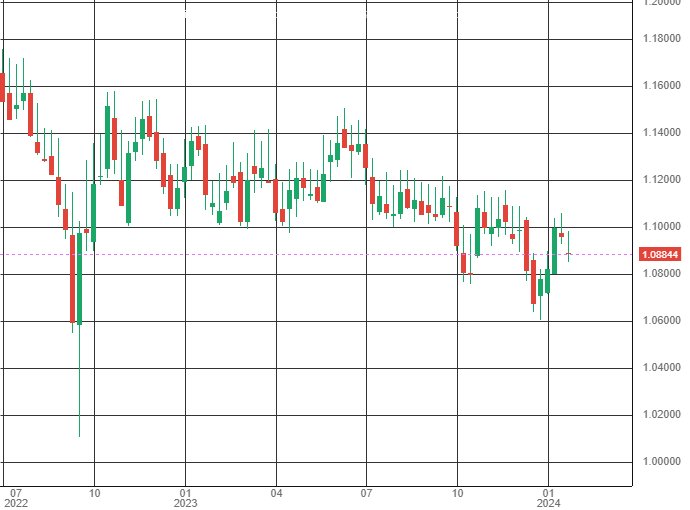Screen dimensions: 690x510
Task: Select the latest small candle on dashed line
Action: click(569, 254)
